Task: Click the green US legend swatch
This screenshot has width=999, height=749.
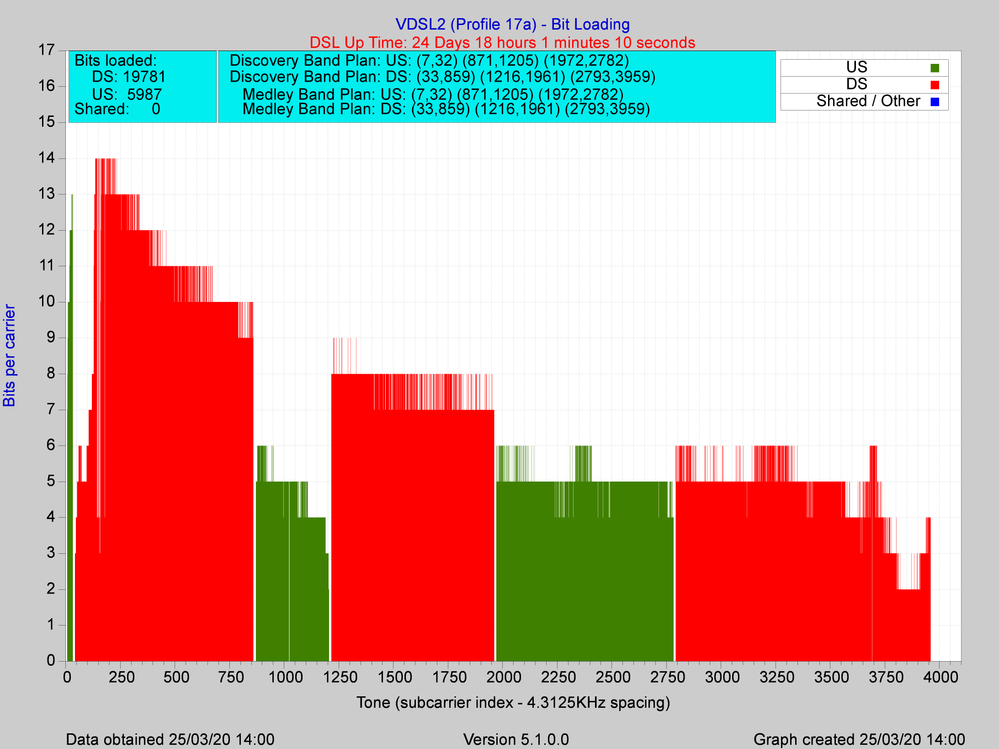Action: 936,68
